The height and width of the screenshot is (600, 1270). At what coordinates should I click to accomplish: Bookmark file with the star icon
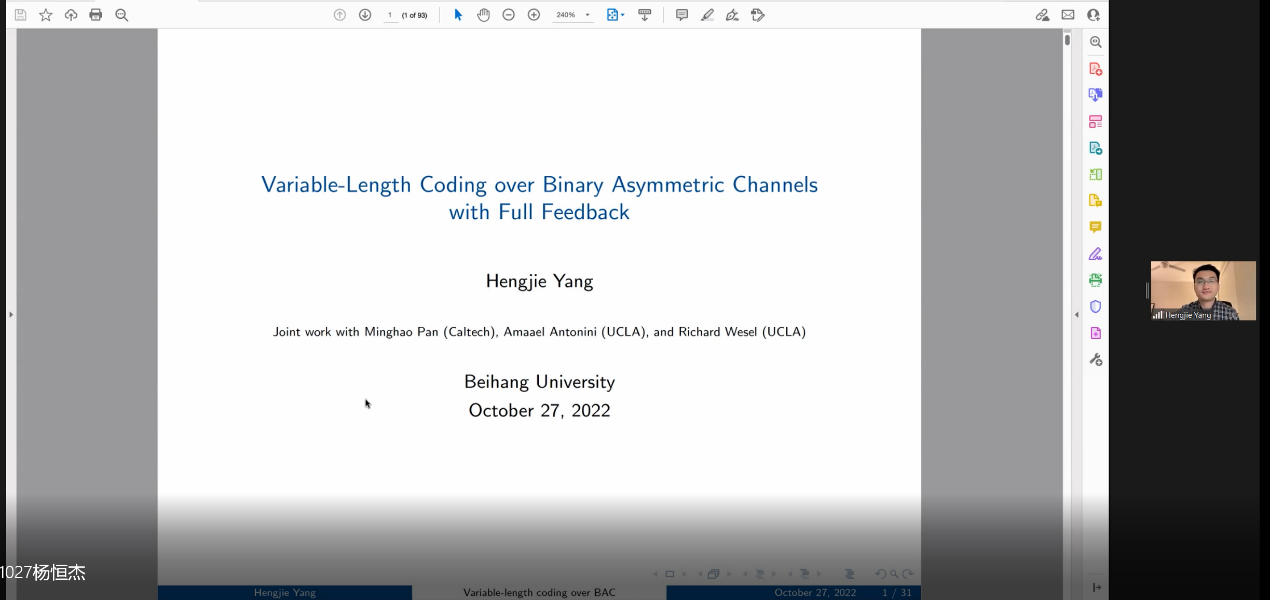(45, 15)
